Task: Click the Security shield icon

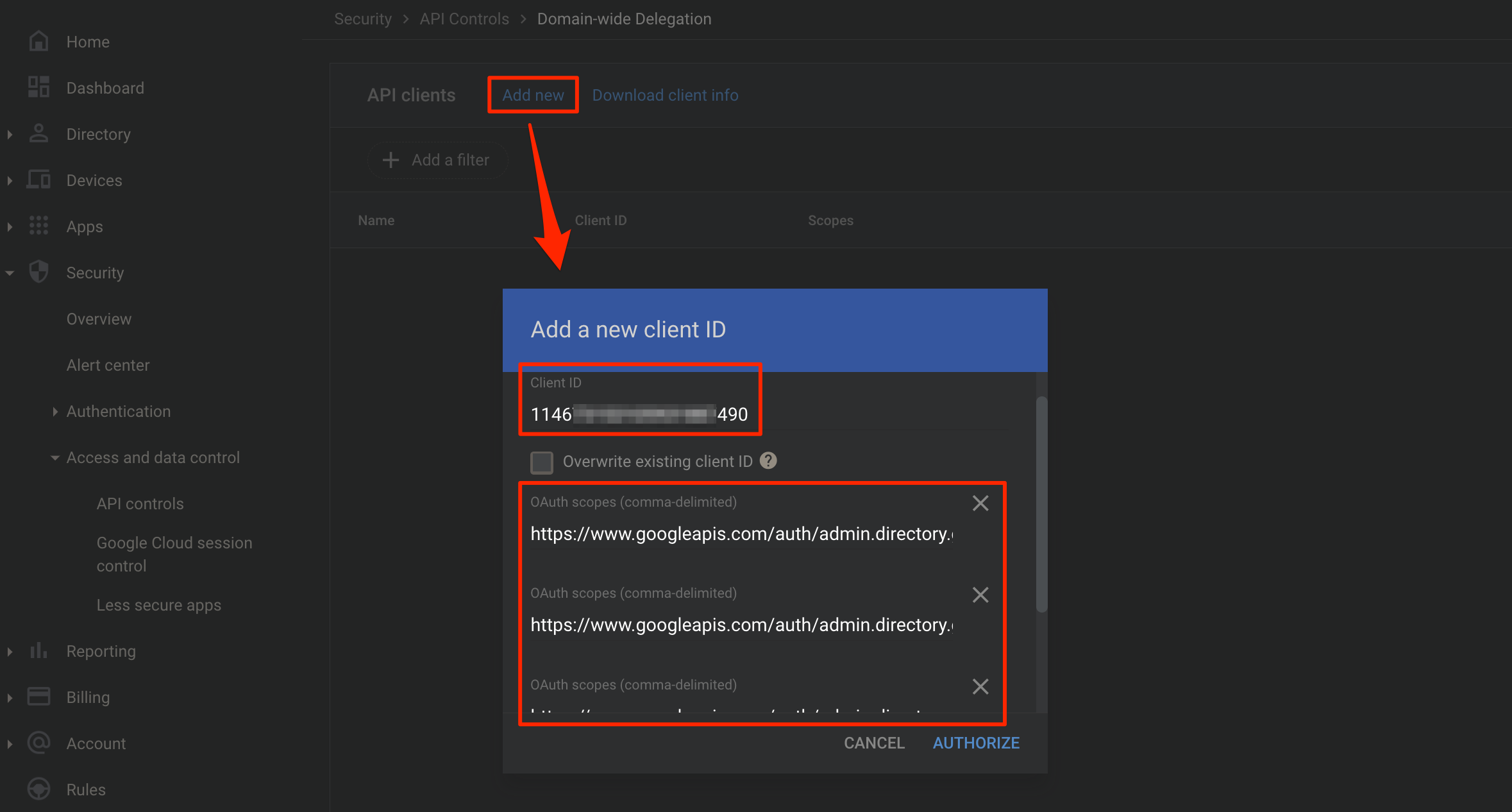Action: (38, 272)
